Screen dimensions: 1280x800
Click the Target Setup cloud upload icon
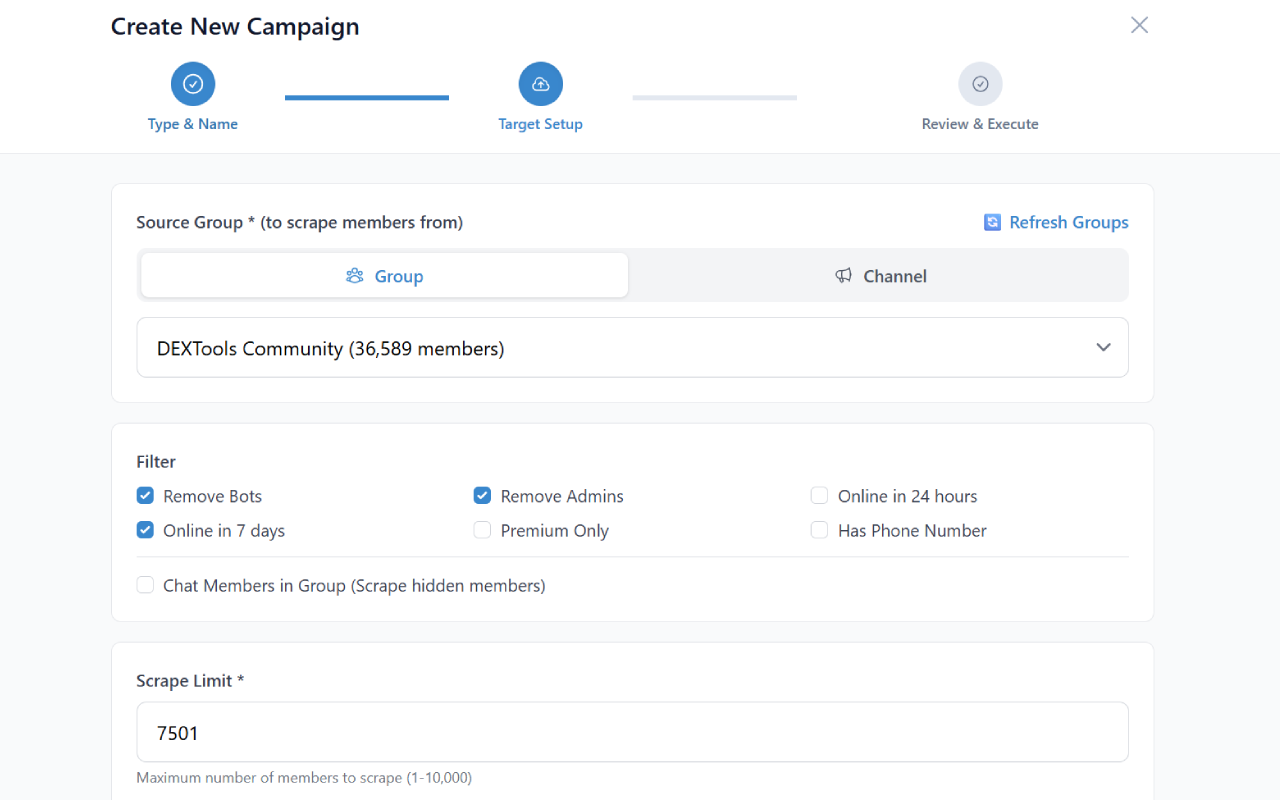pos(540,84)
